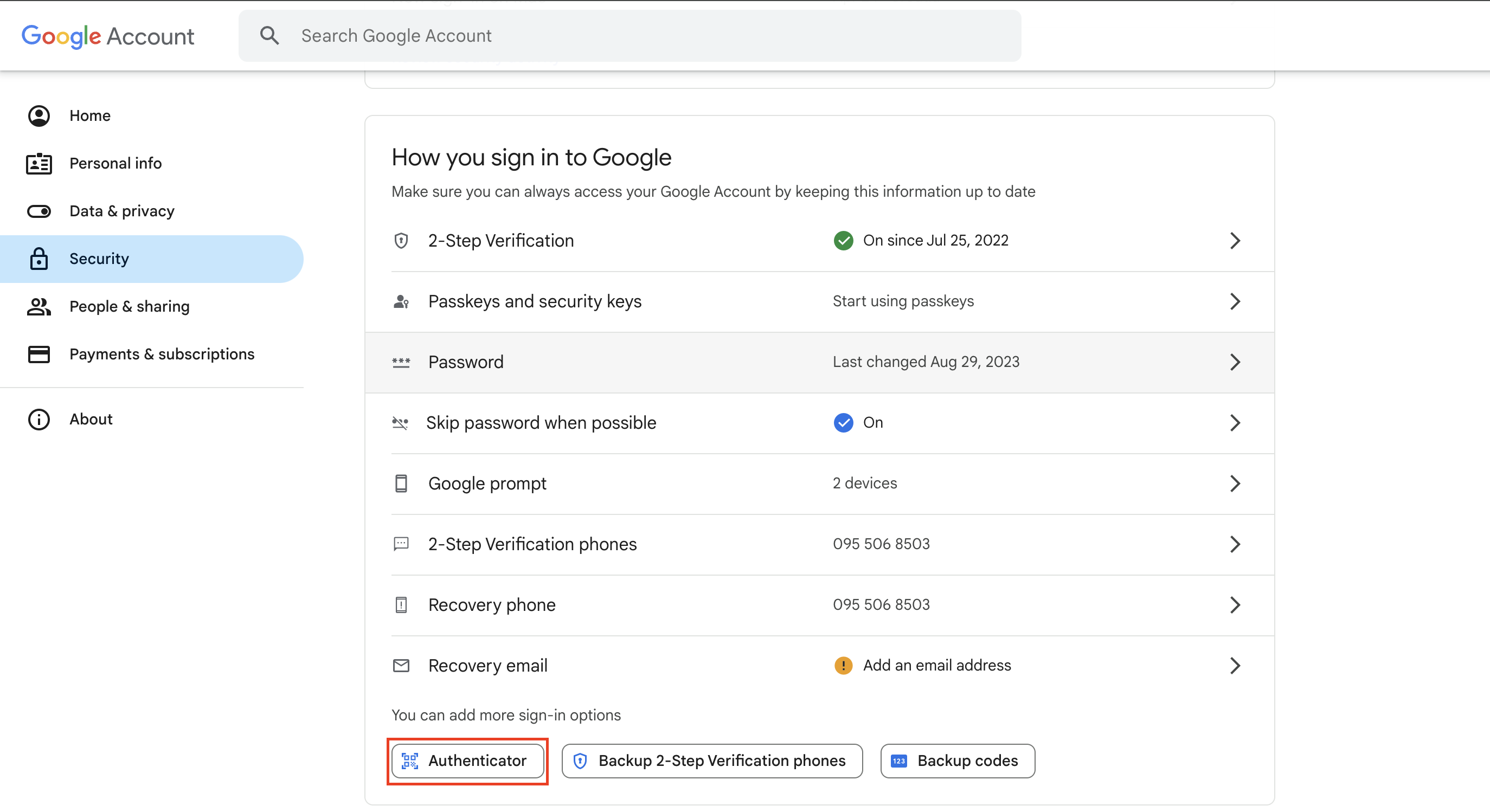This screenshot has height=812, width=1490.
Task: Open Payments & subscriptions section
Action: pyautogui.click(x=151, y=354)
